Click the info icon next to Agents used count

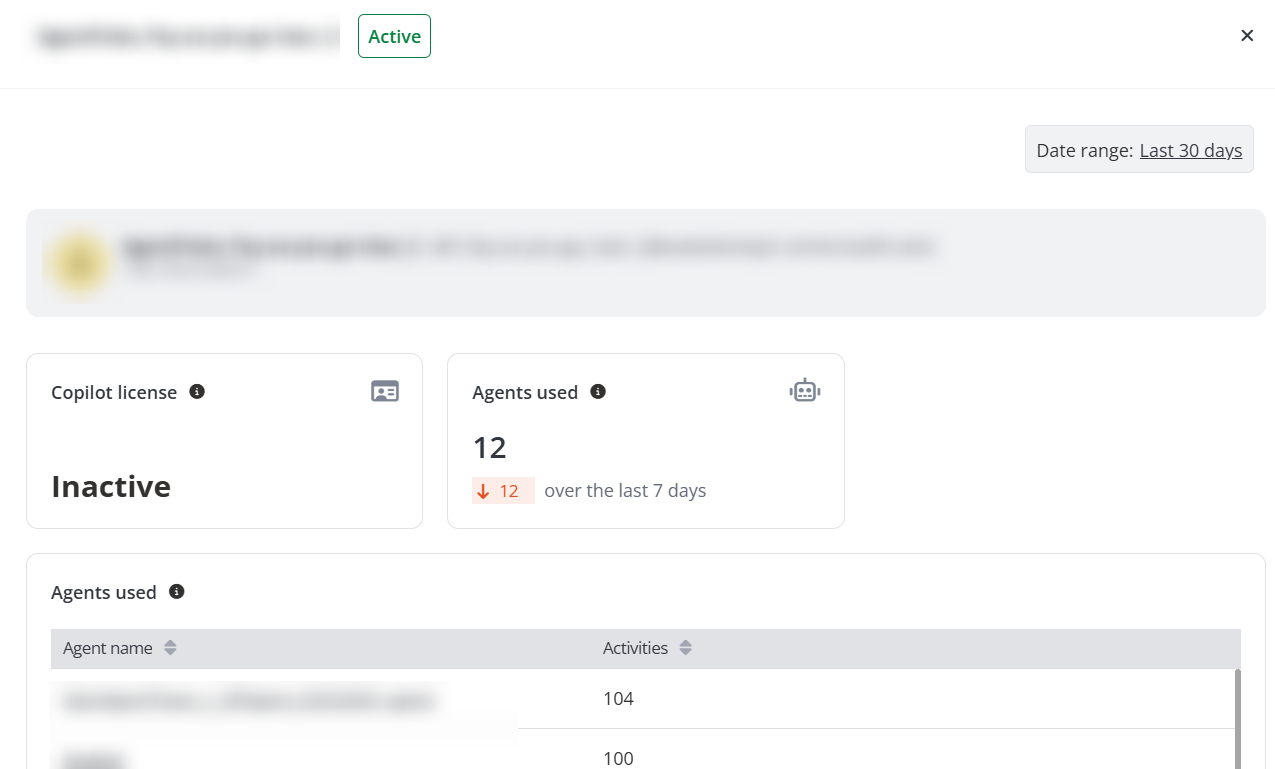(x=598, y=392)
